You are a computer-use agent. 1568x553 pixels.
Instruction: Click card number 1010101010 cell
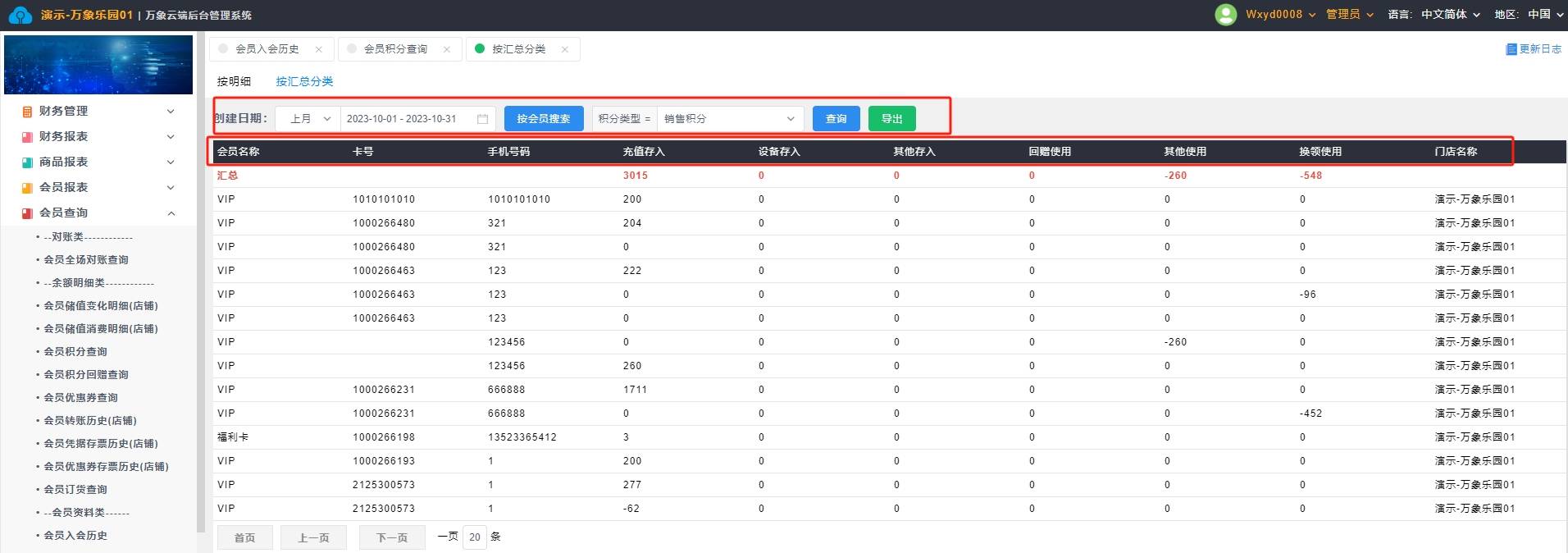click(384, 199)
